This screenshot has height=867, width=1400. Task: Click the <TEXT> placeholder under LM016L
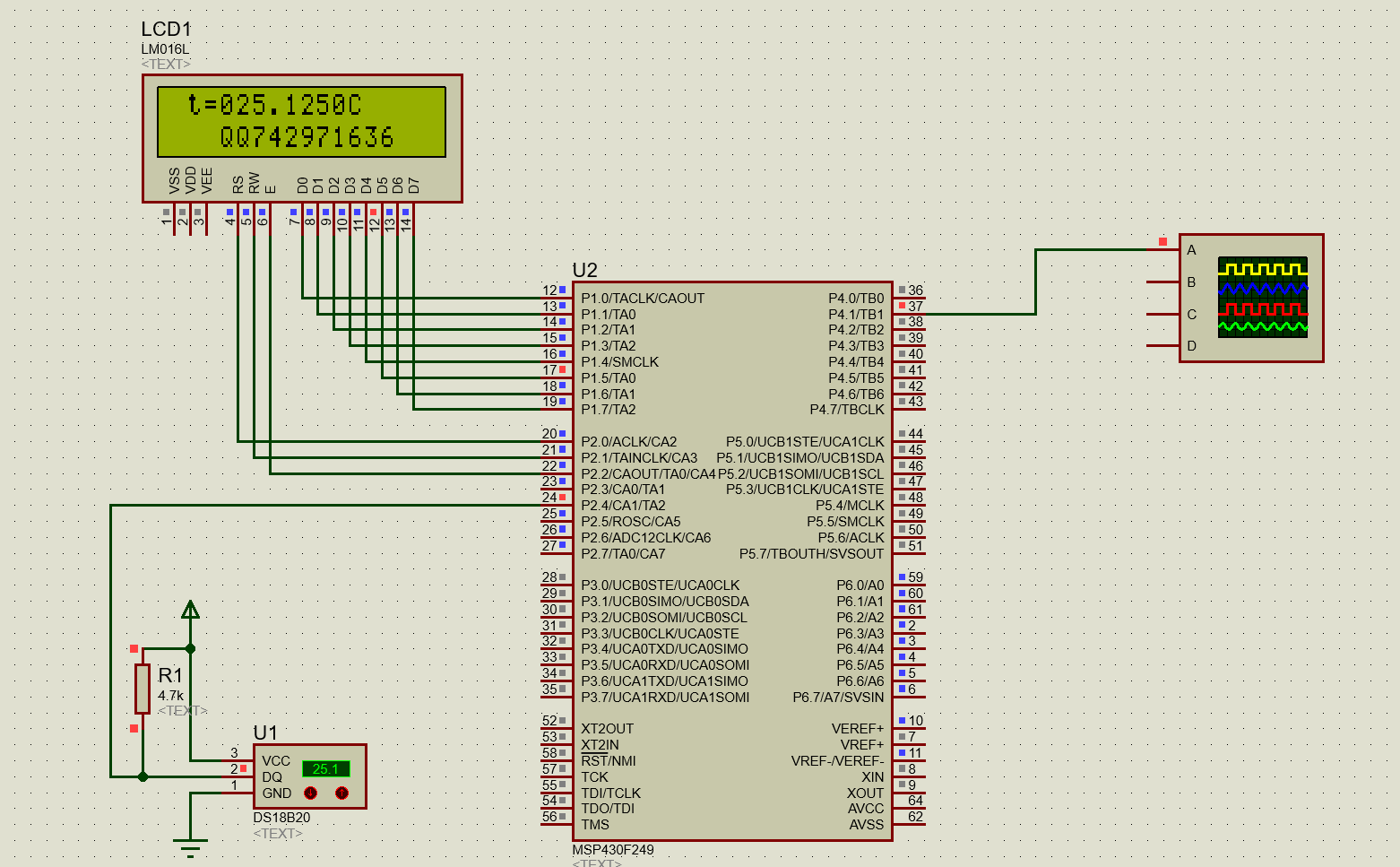165,64
